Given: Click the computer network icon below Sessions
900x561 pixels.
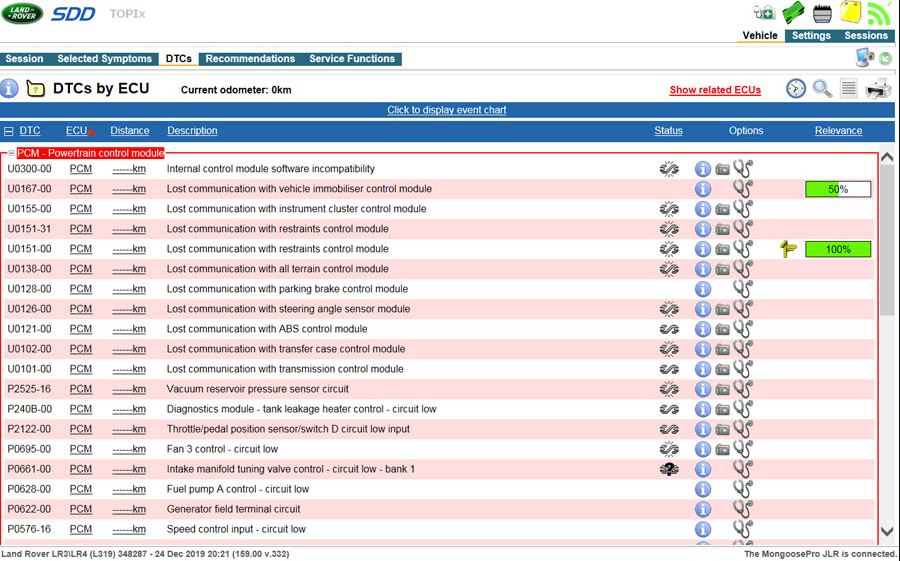Looking at the screenshot, I should (864, 57).
